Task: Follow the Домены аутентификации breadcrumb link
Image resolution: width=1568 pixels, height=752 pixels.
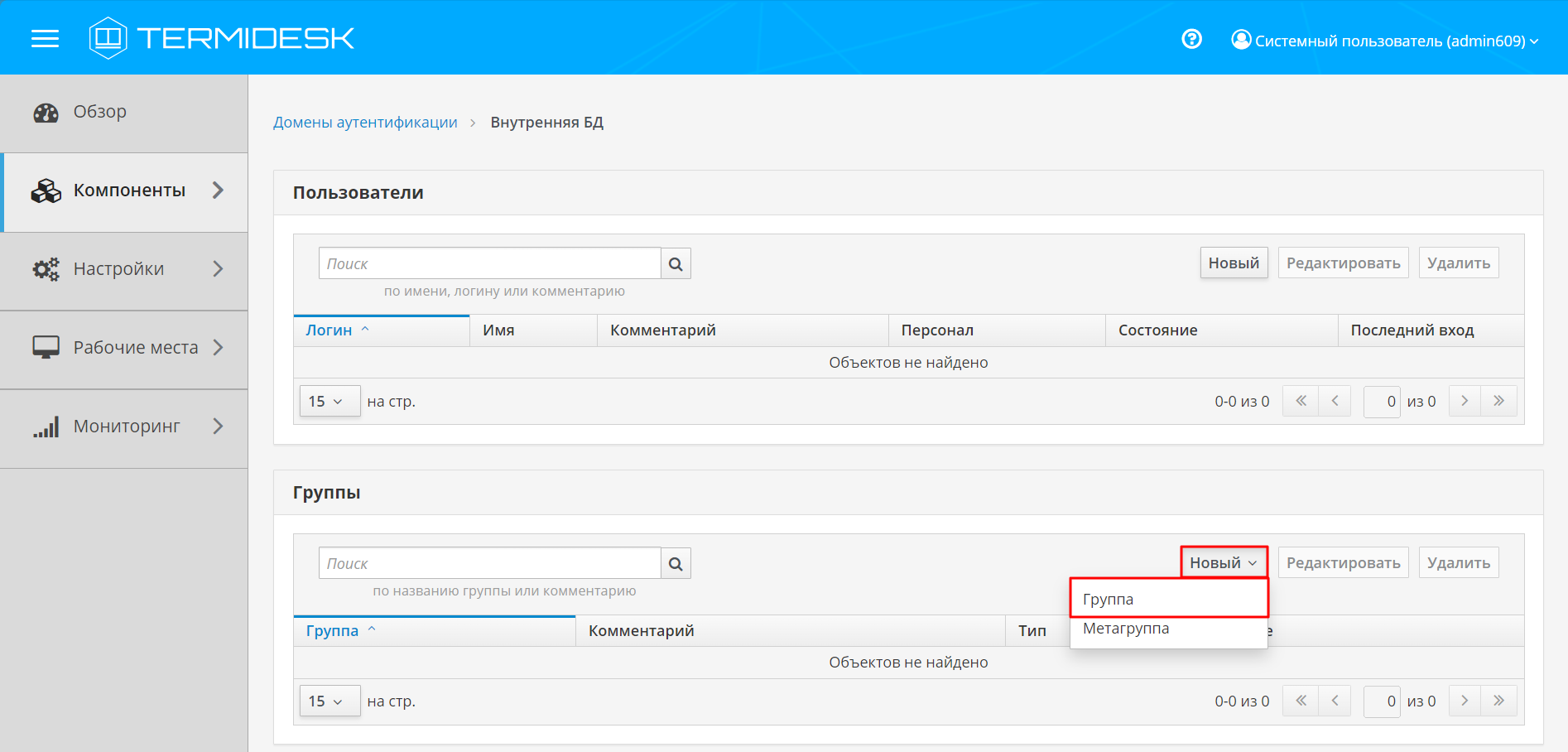Action: (x=365, y=123)
